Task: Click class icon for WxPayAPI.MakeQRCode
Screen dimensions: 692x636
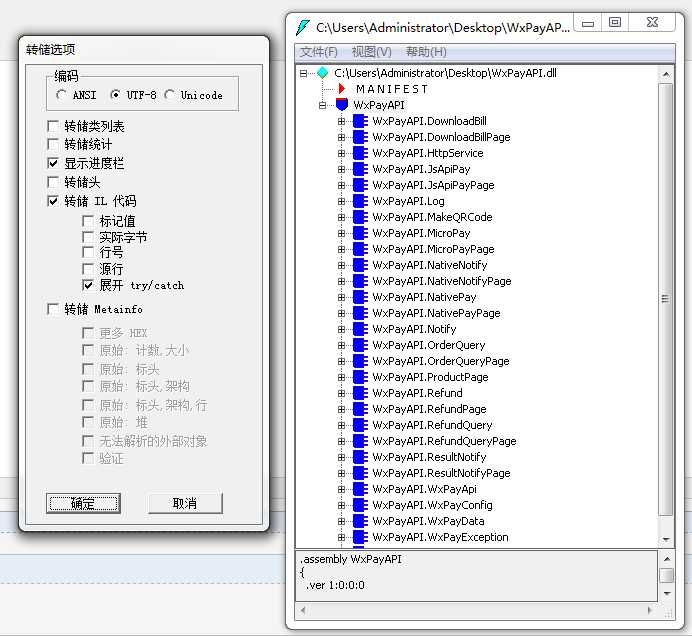Action: [360, 217]
